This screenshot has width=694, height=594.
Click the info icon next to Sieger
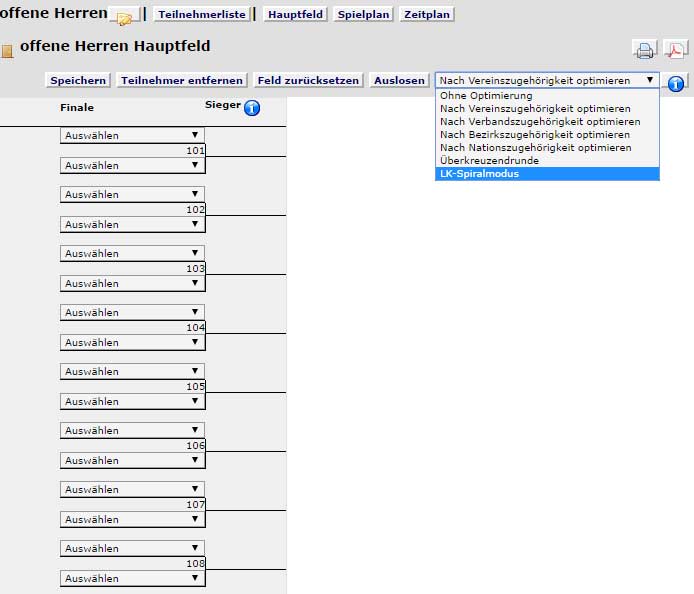tap(252, 108)
